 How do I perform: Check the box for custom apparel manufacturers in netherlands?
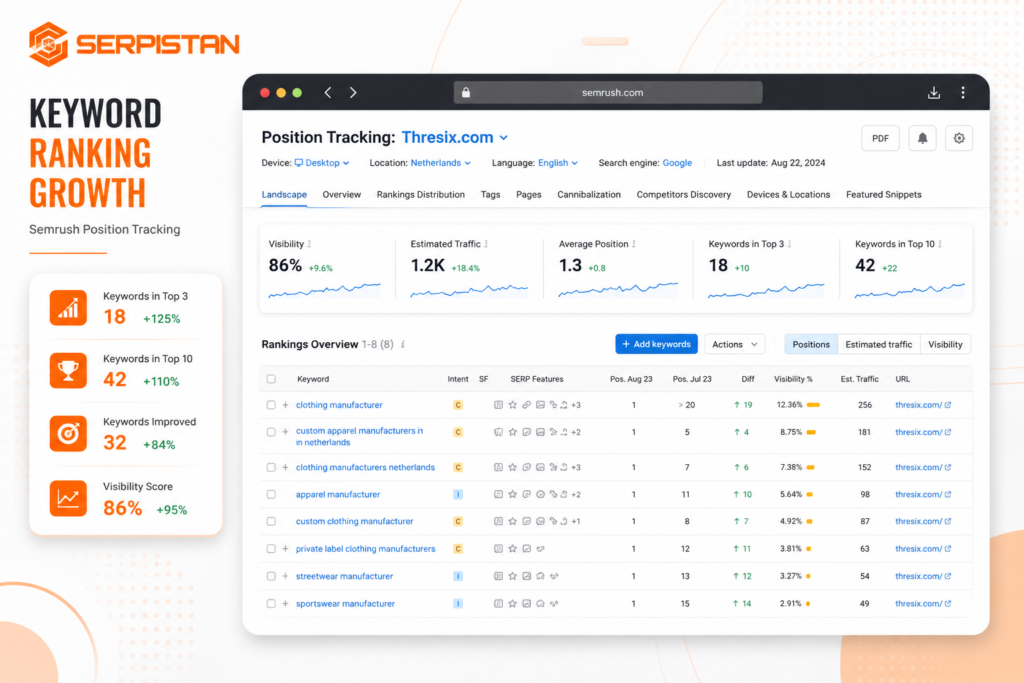[271, 432]
